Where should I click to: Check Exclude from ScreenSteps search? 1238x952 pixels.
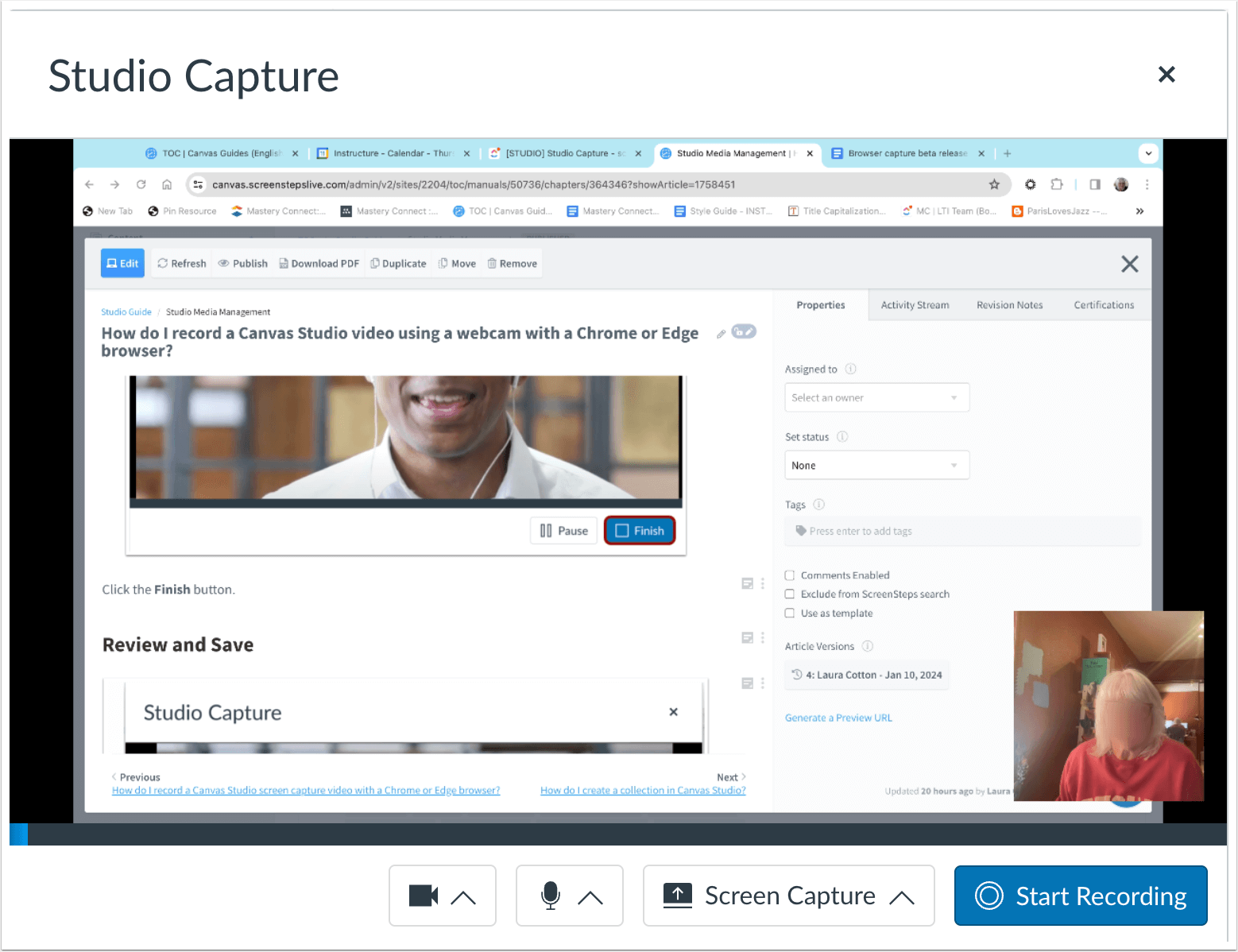pyautogui.click(x=789, y=594)
